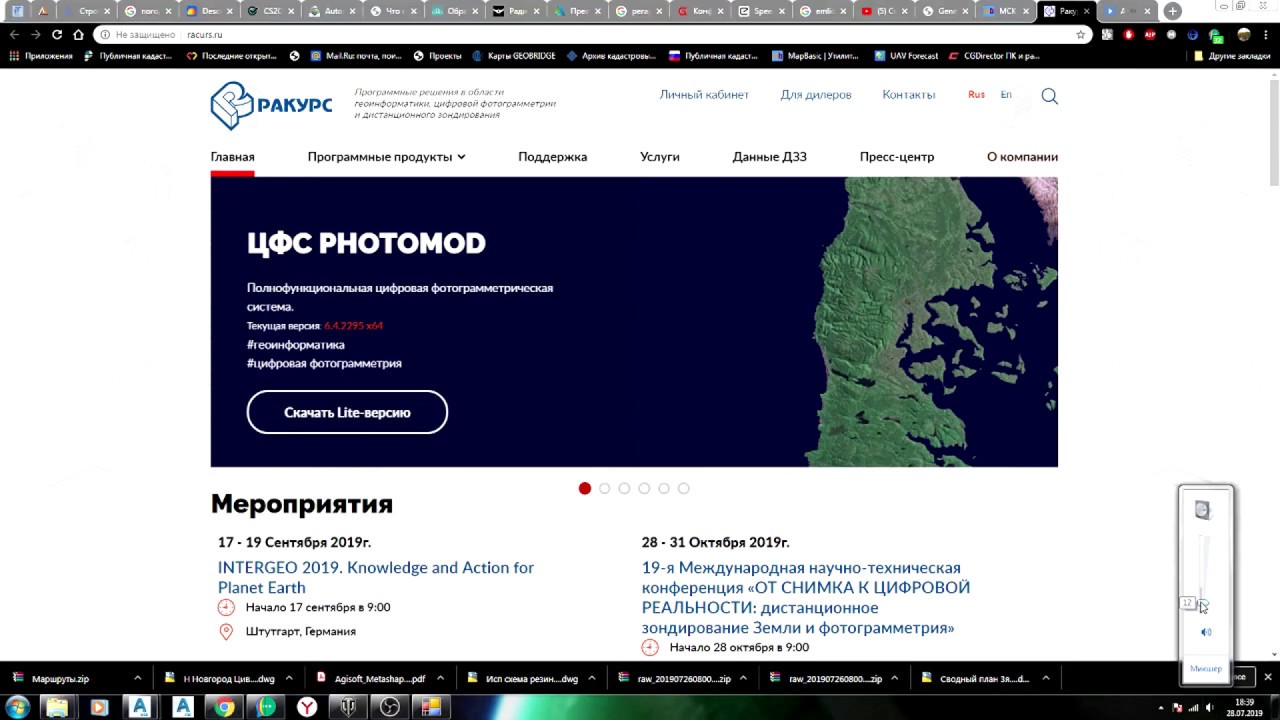Open the browser home page icon
The width and height of the screenshot is (1280, 720).
pos(78,34)
